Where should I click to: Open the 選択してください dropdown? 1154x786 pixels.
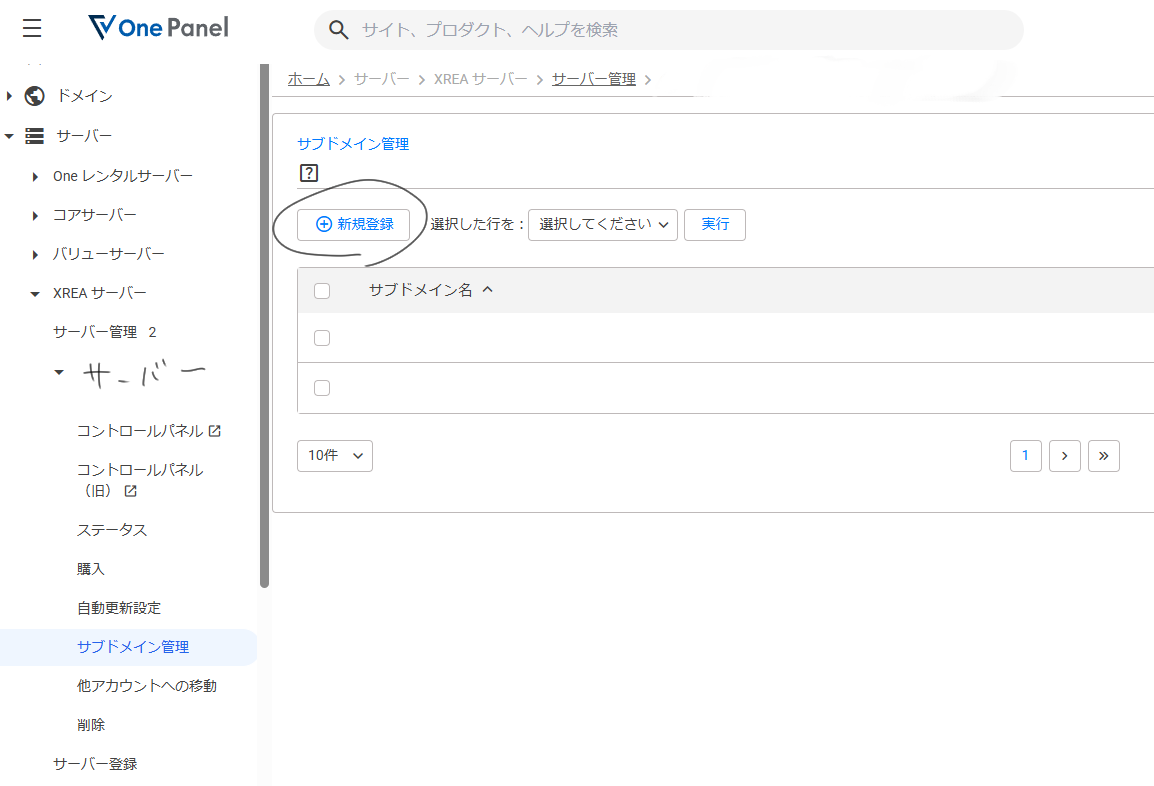(x=603, y=224)
